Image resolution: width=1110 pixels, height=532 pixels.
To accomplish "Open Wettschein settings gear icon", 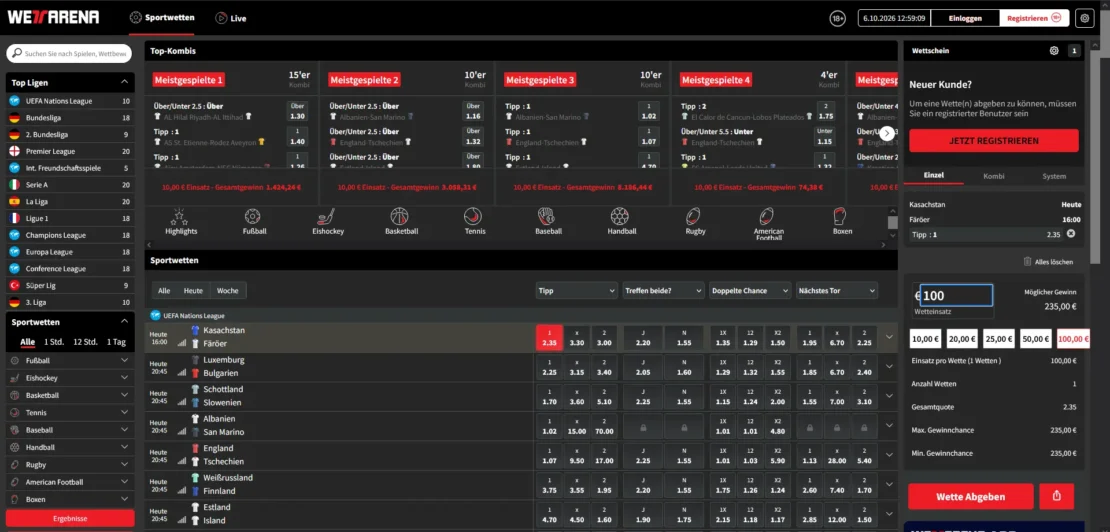I will (x=1054, y=51).
